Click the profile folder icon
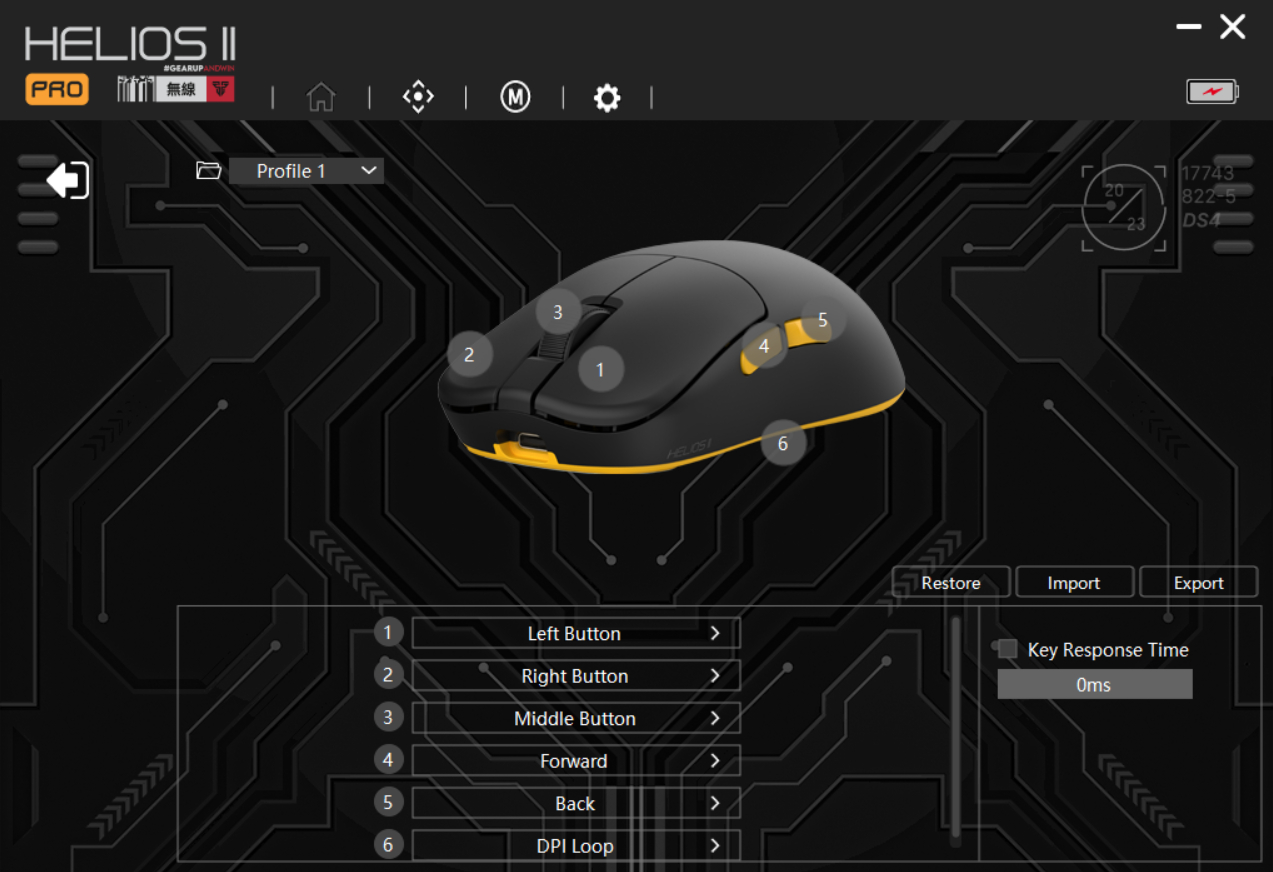 (x=208, y=171)
